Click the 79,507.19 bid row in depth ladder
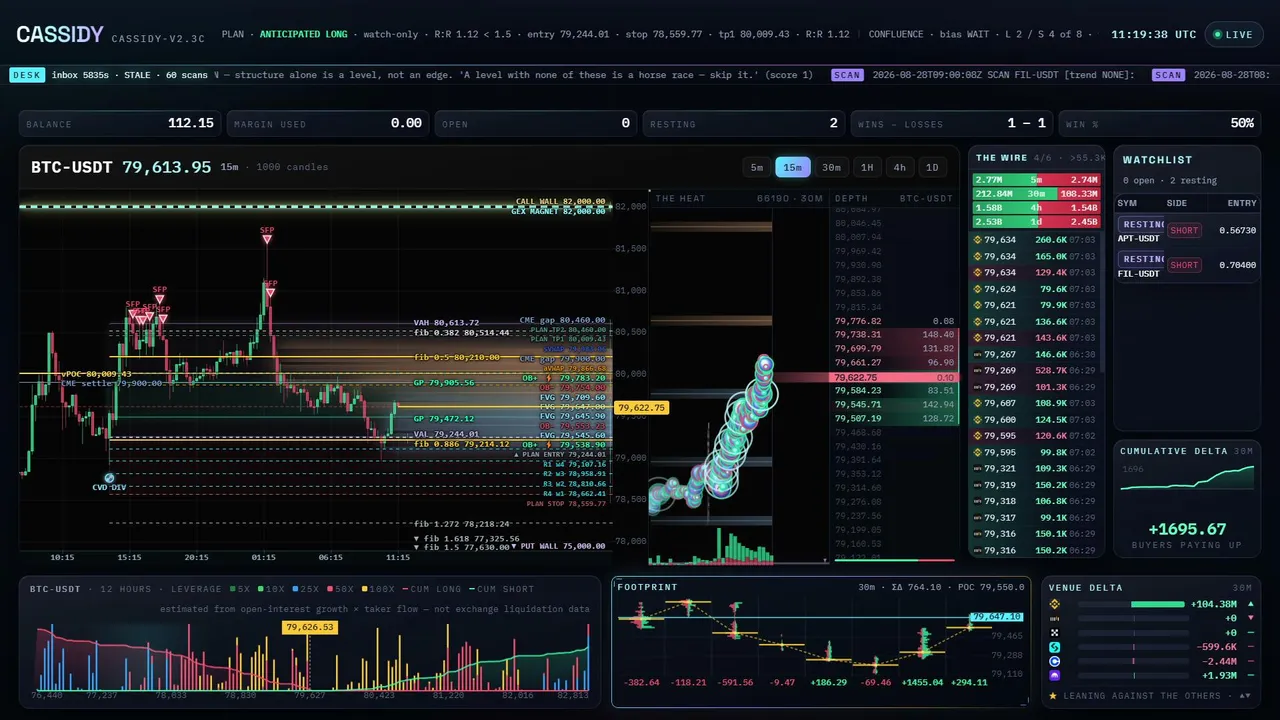 click(895, 418)
